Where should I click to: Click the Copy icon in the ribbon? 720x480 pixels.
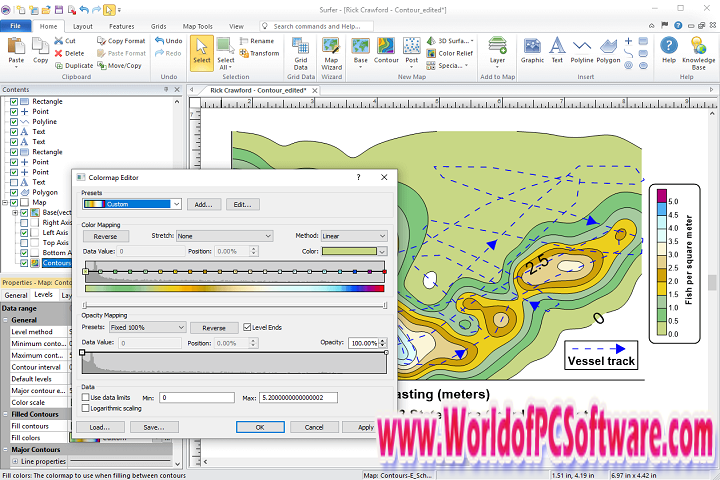tap(40, 46)
